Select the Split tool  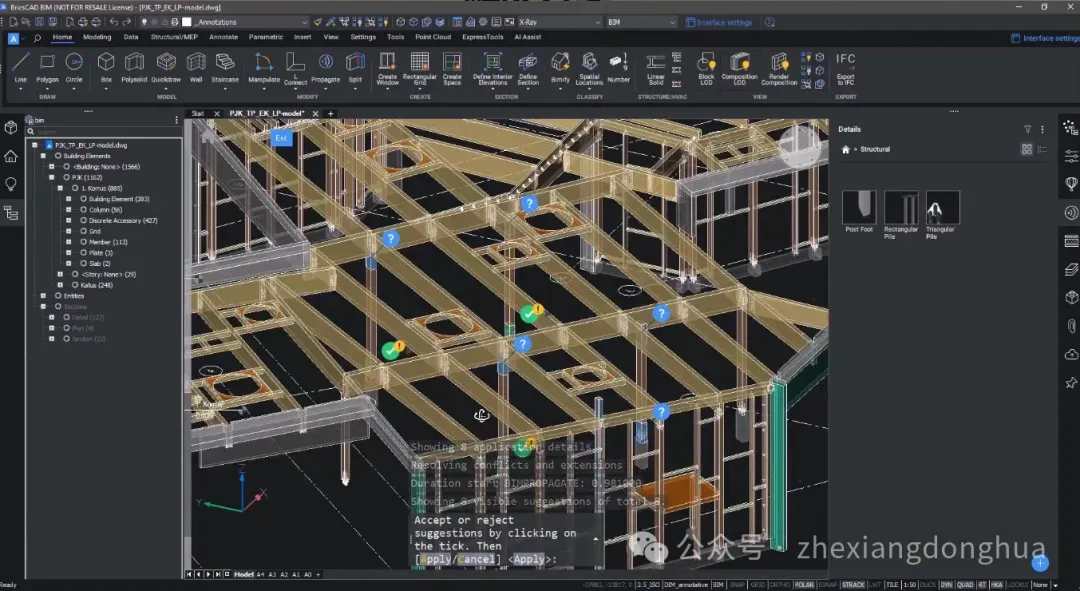tap(355, 68)
